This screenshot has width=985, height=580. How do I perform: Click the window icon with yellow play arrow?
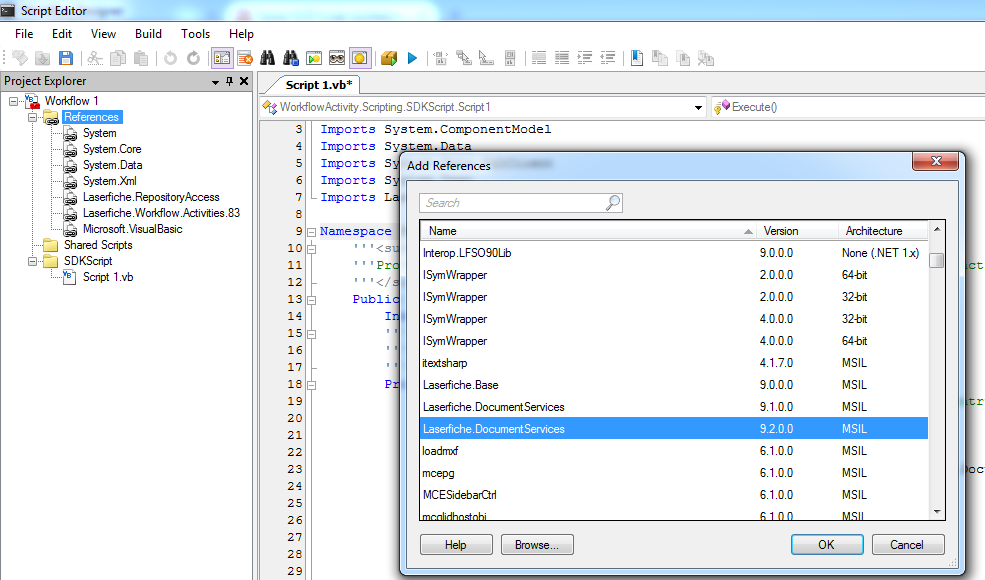pos(314,58)
